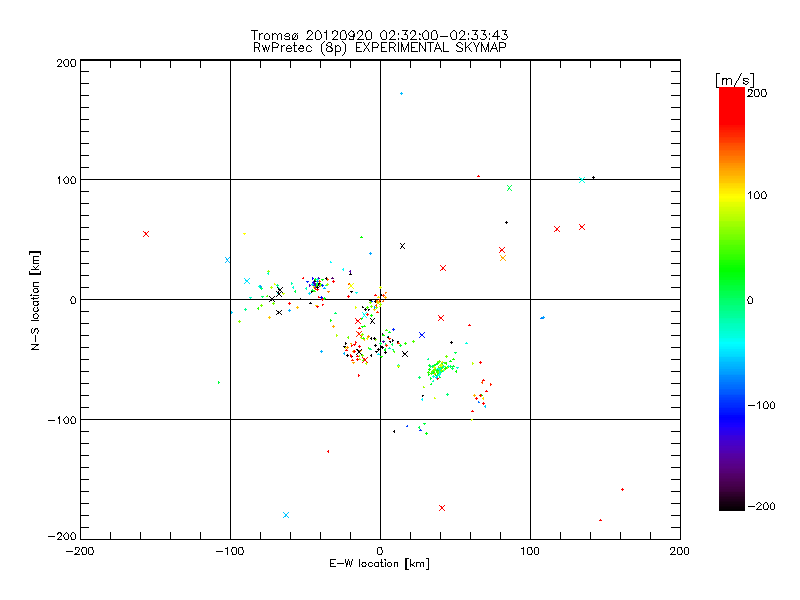
Task: Click the '-100' label on the colorbar
Action: point(762,405)
